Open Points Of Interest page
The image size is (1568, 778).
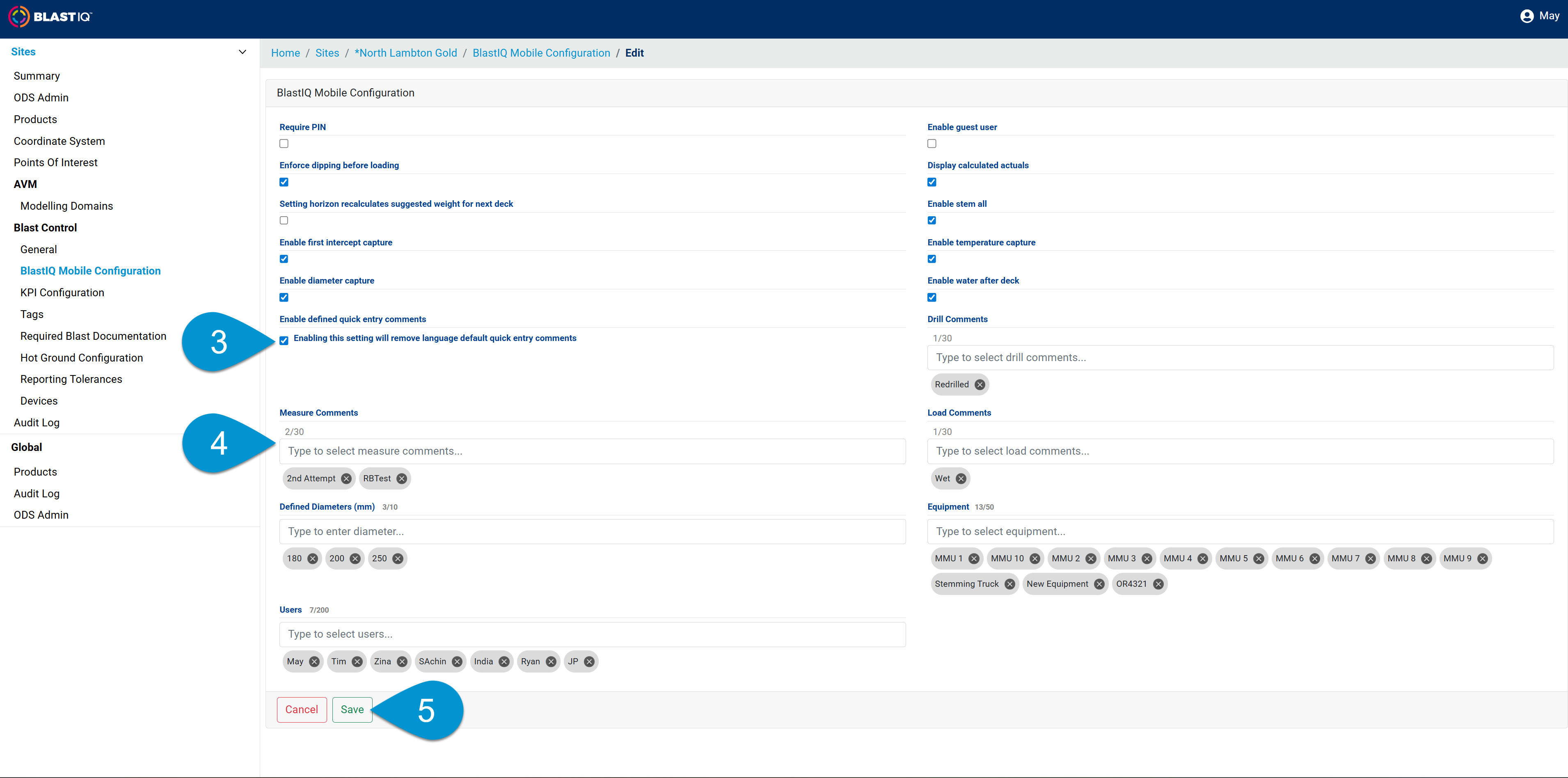coord(55,162)
